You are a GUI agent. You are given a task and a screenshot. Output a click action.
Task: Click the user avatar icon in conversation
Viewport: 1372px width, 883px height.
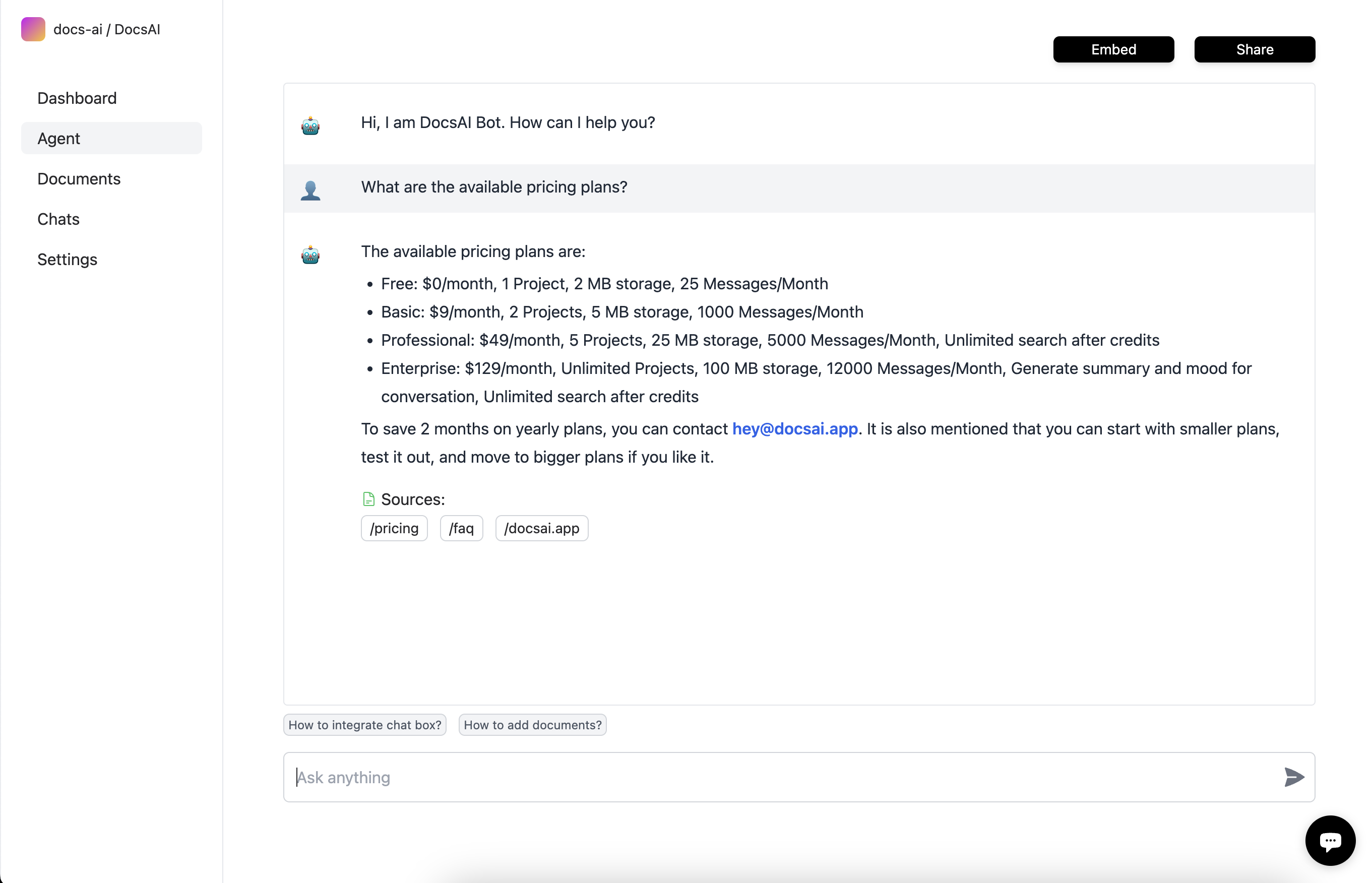[x=311, y=188]
